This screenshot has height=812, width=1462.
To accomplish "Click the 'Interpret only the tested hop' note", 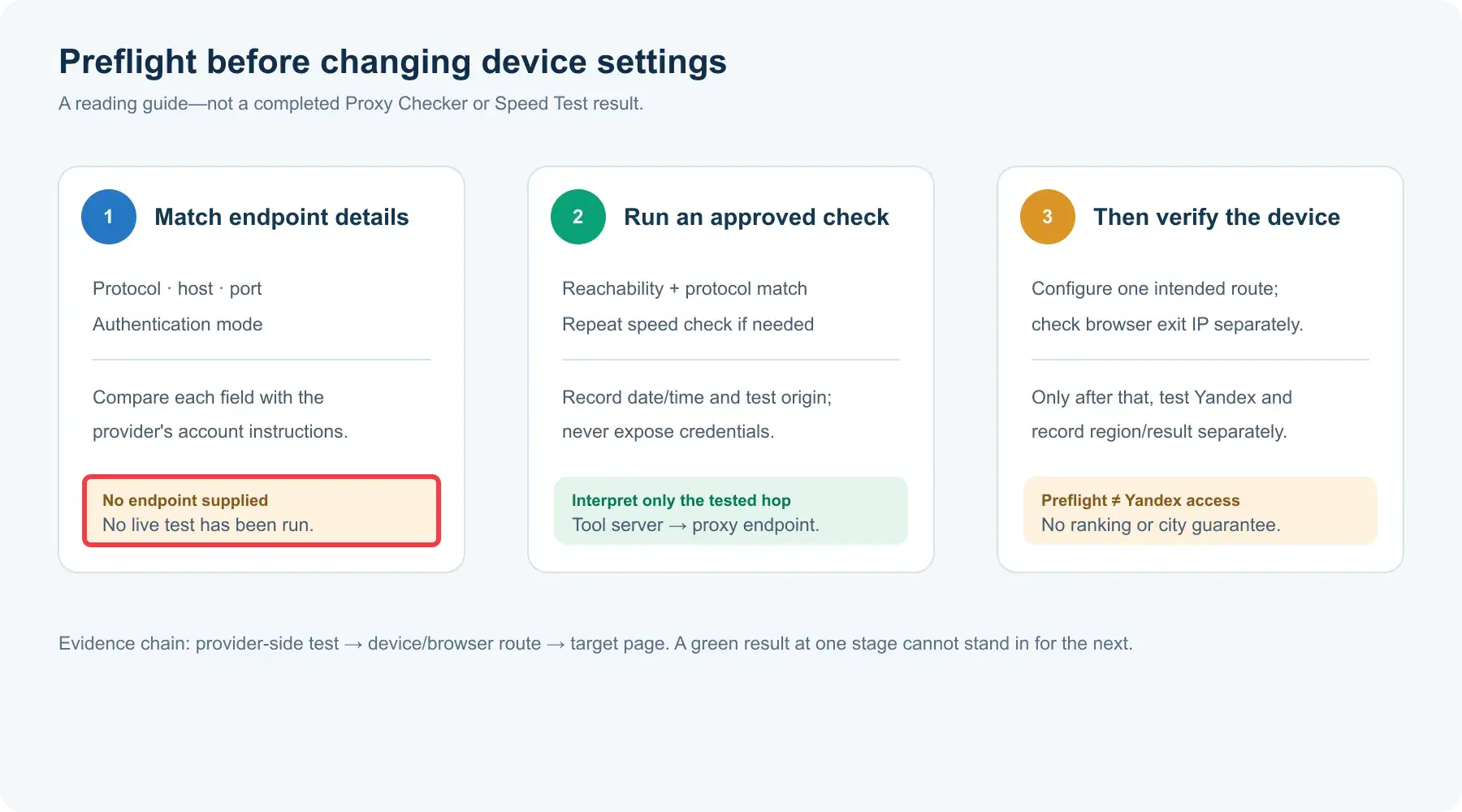I will click(731, 511).
